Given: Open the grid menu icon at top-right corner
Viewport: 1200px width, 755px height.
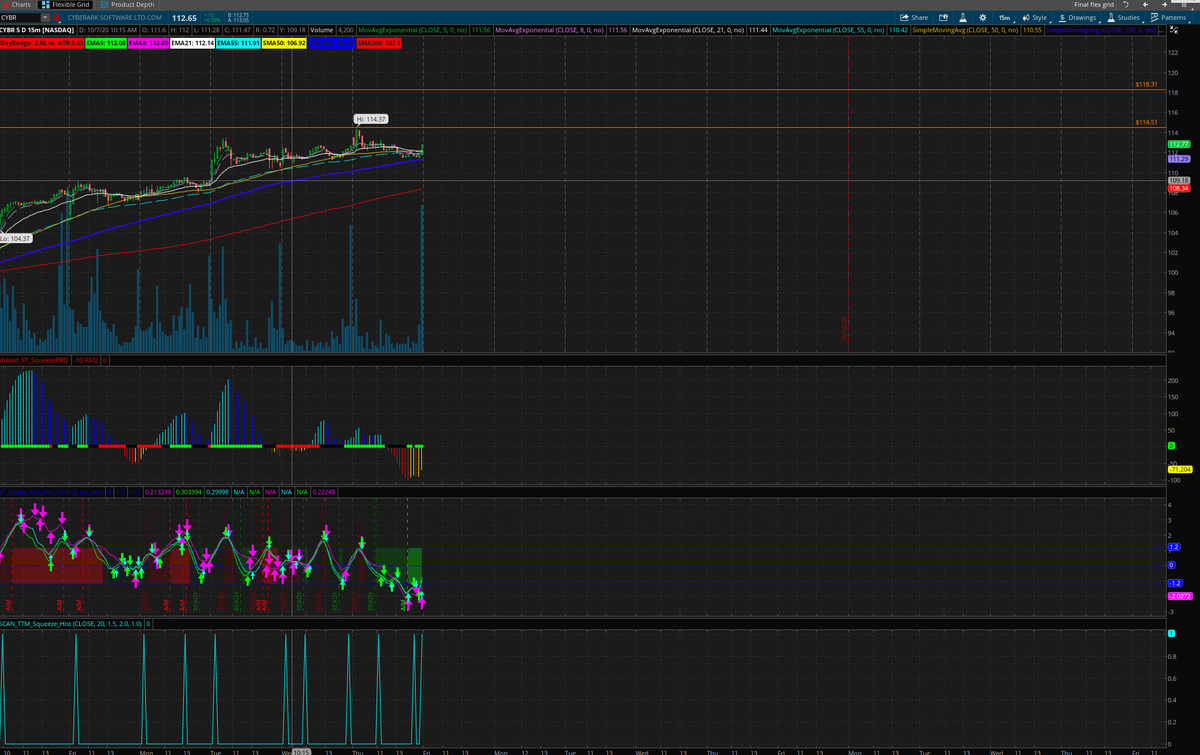Looking at the screenshot, I should [x=1184, y=5].
